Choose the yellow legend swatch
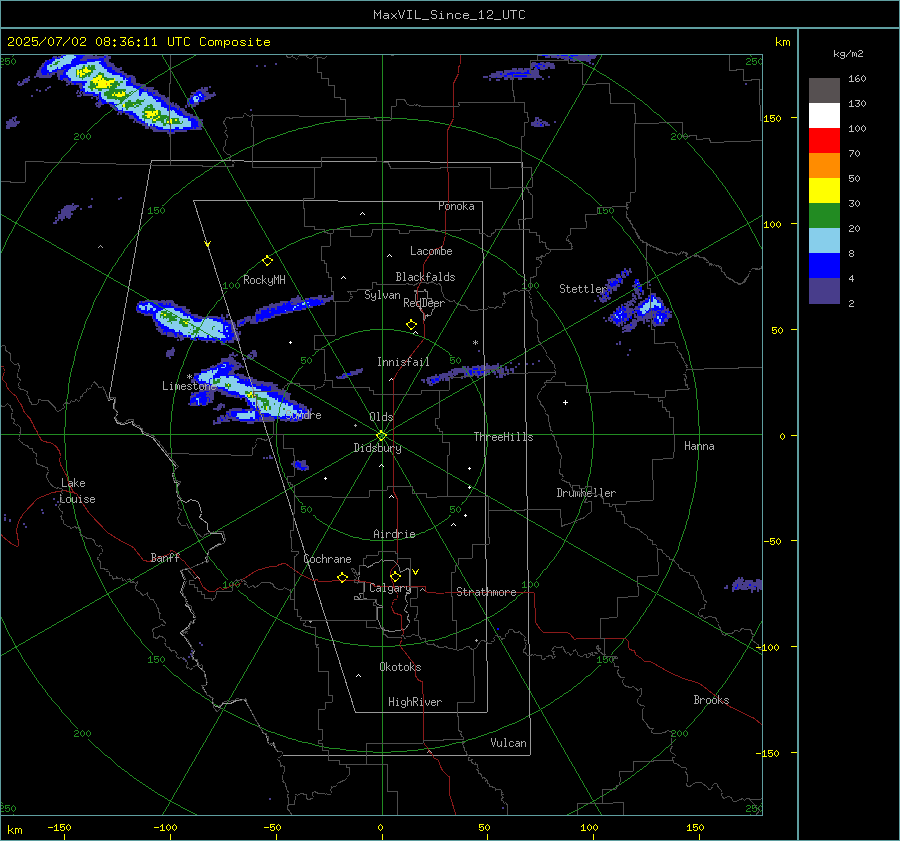Viewport: 900px width, 841px height. click(x=824, y=191)
